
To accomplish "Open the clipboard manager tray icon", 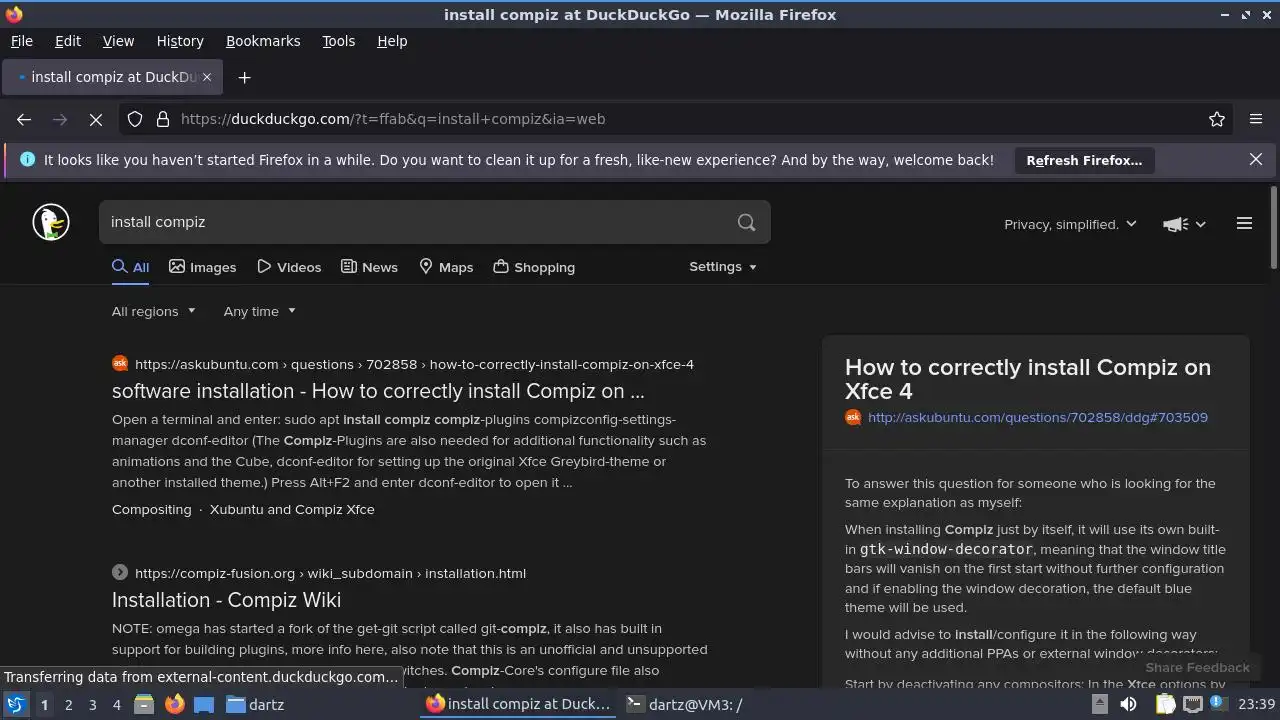I will [x=1165, y=704].
